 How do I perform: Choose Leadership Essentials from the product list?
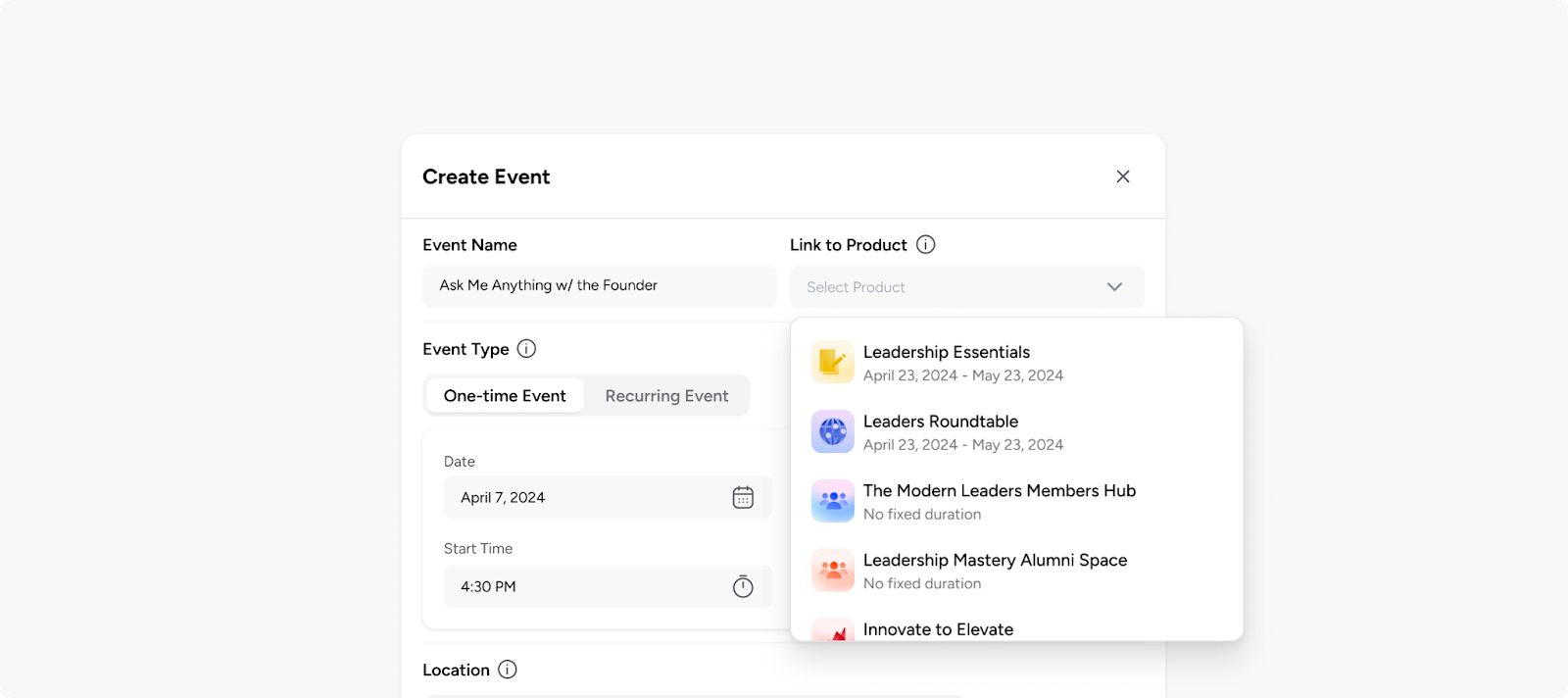[1017, 363]
